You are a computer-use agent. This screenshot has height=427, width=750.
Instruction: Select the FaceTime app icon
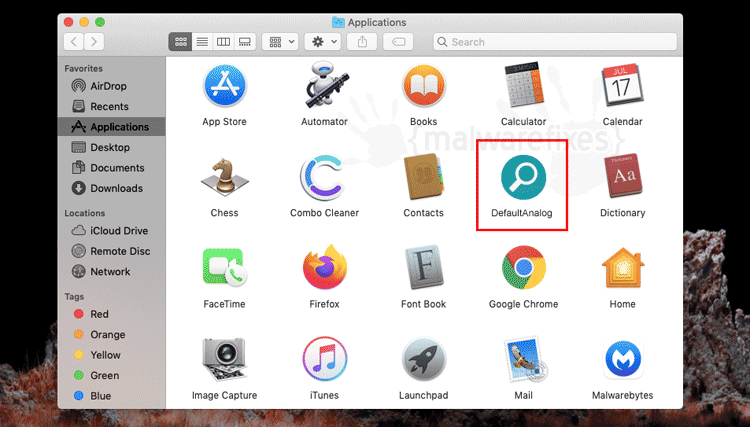coord(224,267)
